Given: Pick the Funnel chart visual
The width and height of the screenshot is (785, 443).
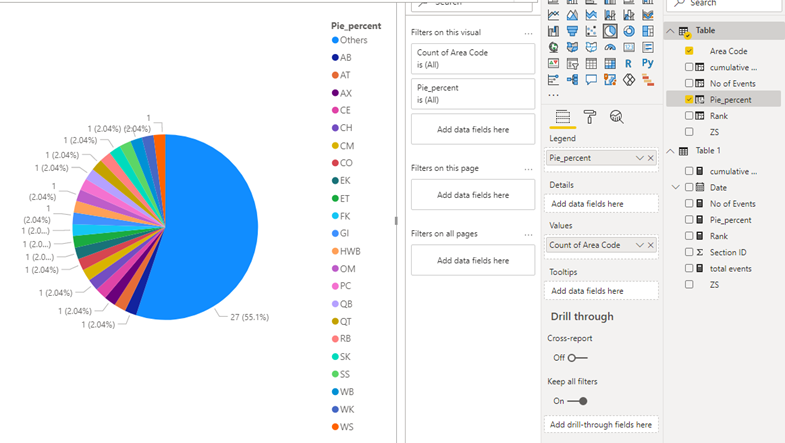Looking at the screenshot, I should (x=572, y=31).
